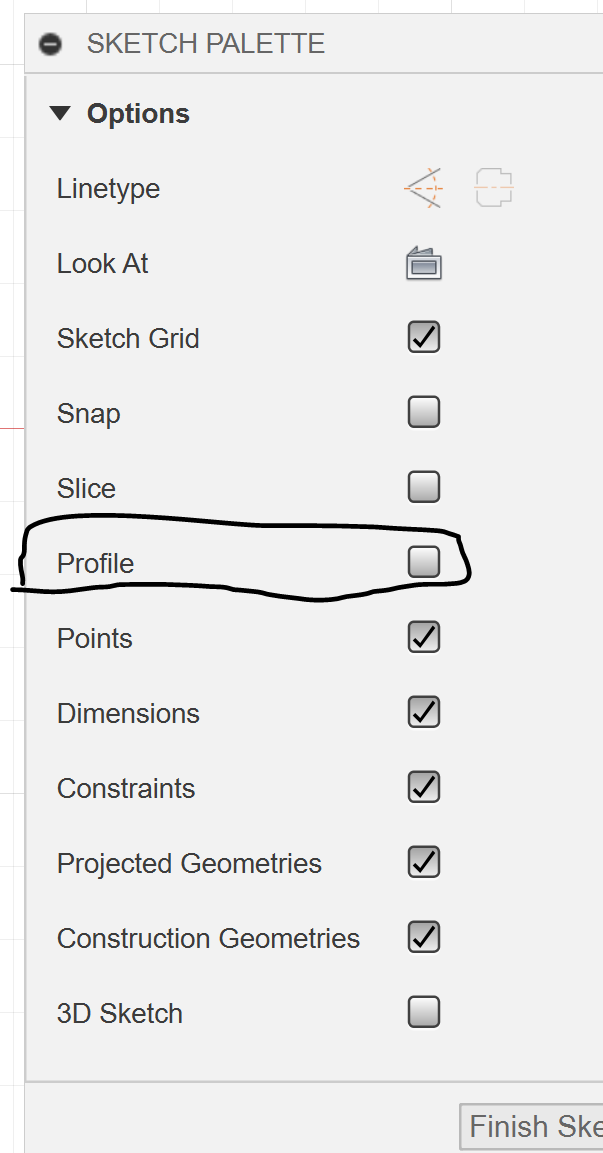
Task: Toggle off Construction Geometries
Action: point(422,937)
